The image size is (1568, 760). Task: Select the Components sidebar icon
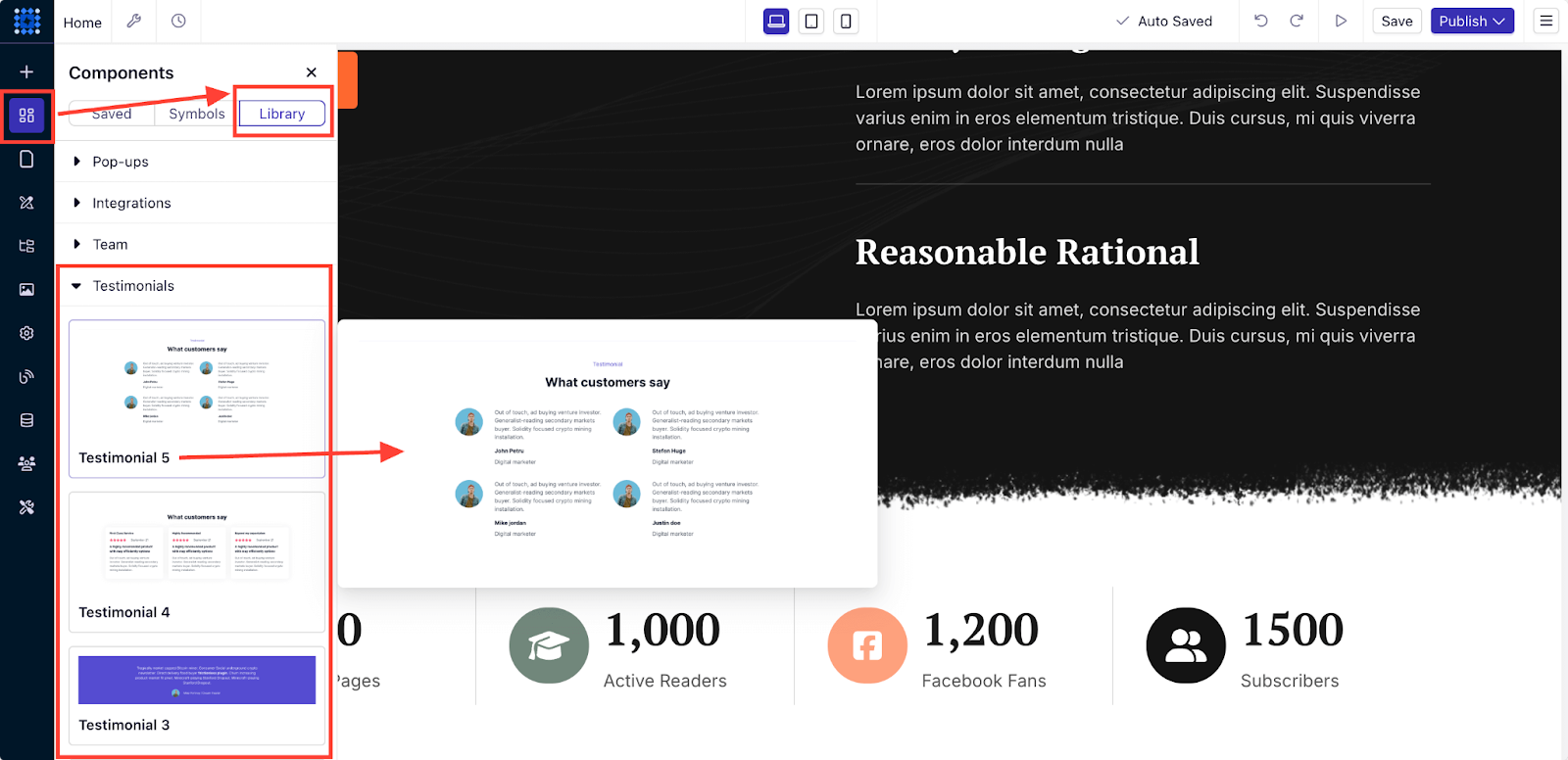point(26,115)
